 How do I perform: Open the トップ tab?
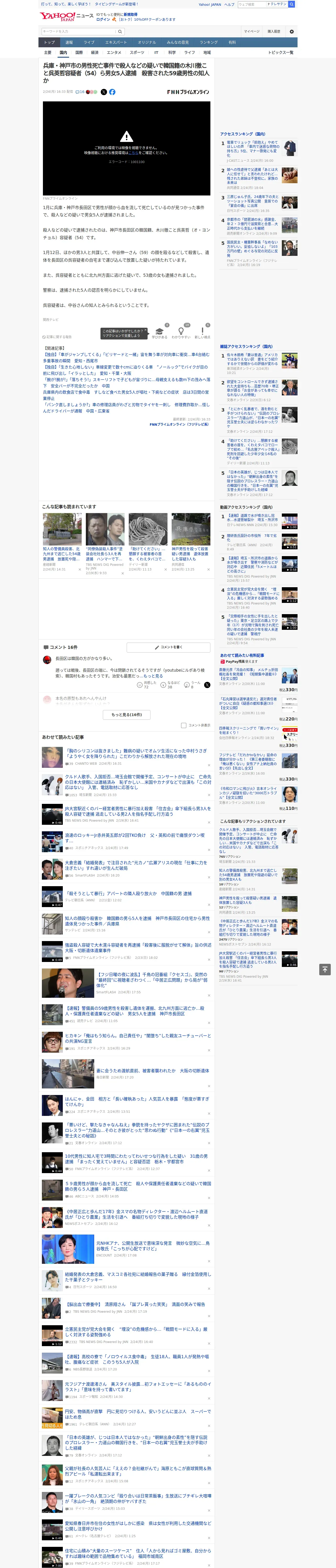[49, 42]
